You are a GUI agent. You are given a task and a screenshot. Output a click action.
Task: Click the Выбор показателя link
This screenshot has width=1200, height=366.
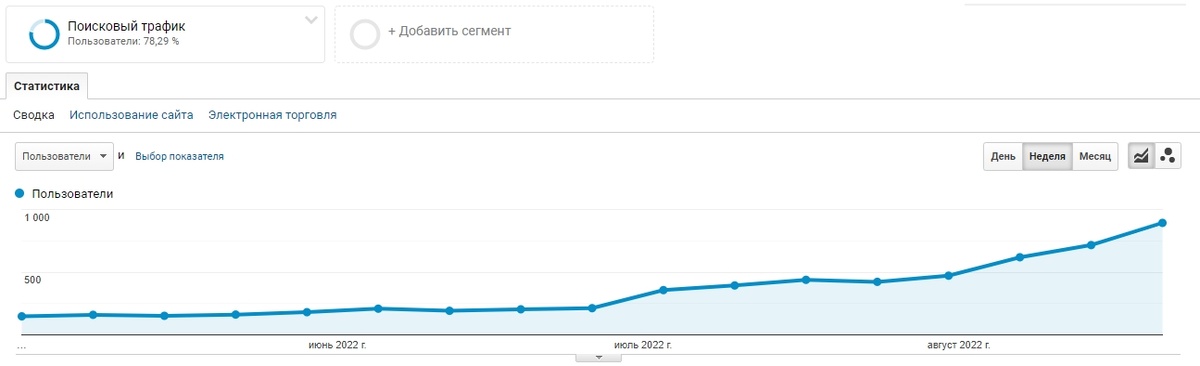click(x=179, y=157)
